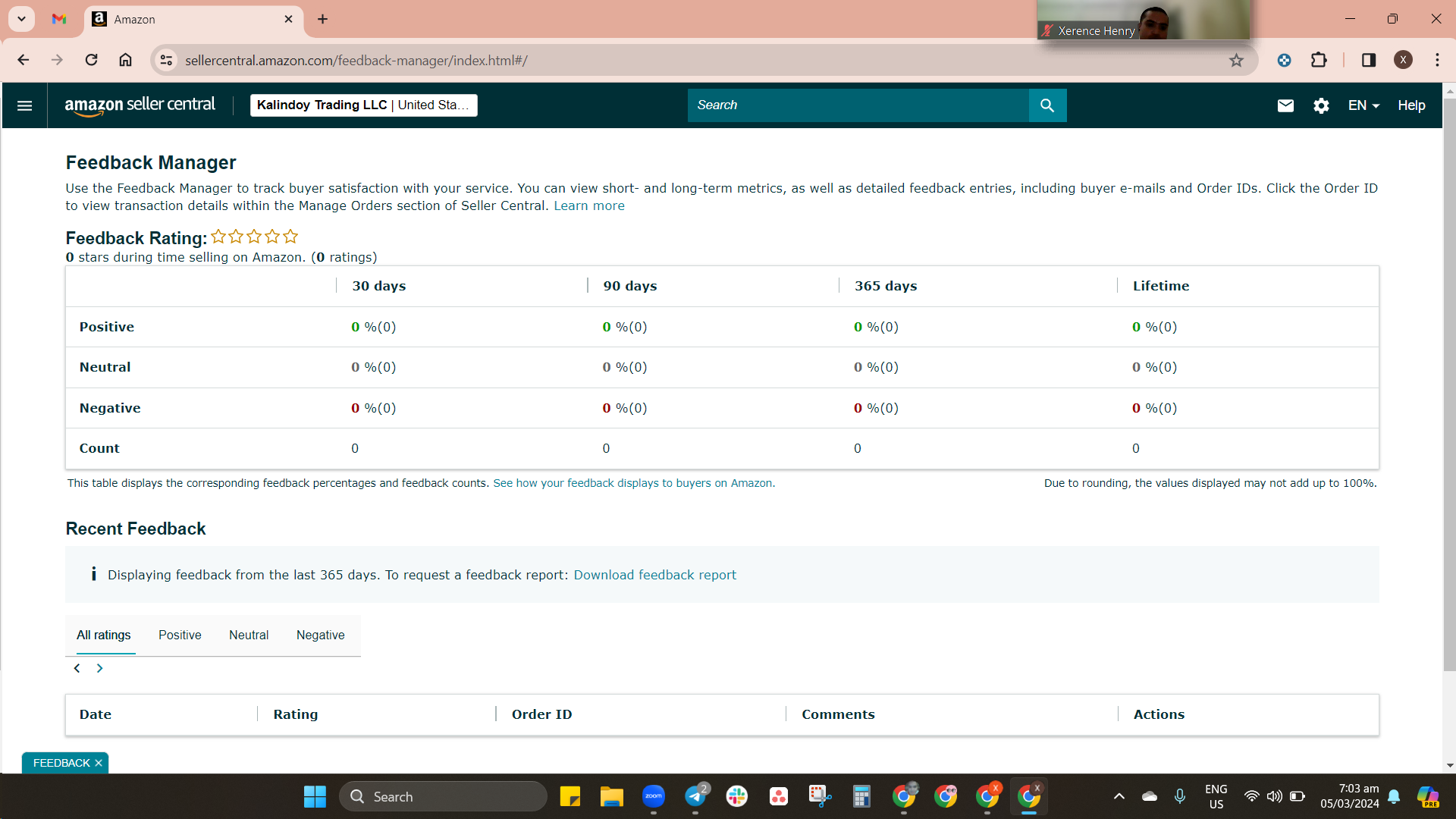Toggle the Chrome side panel
Viewport: 1456px width, 819px height.
coord(1368,60)
